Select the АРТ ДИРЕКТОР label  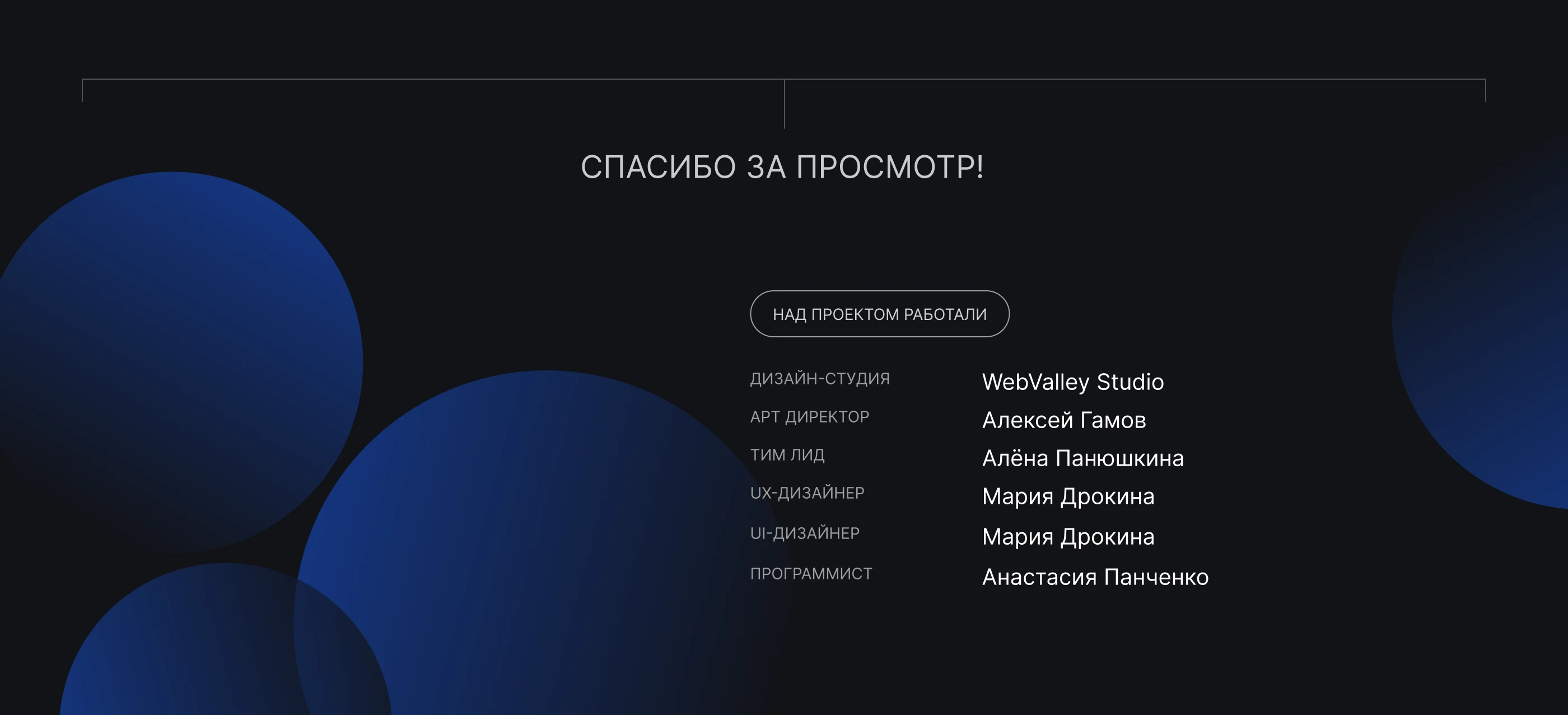(x=809, y=416)
